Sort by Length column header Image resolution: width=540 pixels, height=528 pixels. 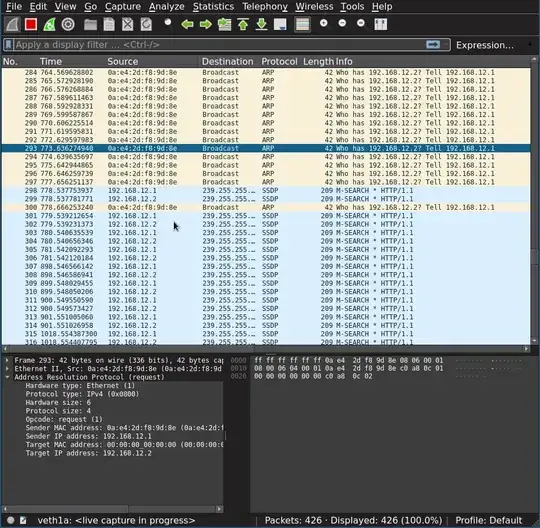[x=318, y=62]
